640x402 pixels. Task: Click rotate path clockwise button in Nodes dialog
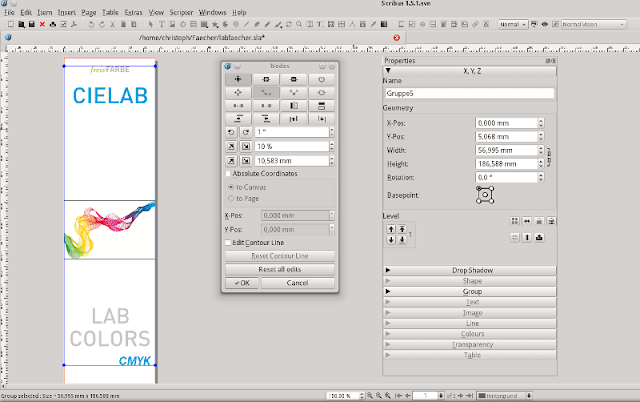[x=246, y=132]
